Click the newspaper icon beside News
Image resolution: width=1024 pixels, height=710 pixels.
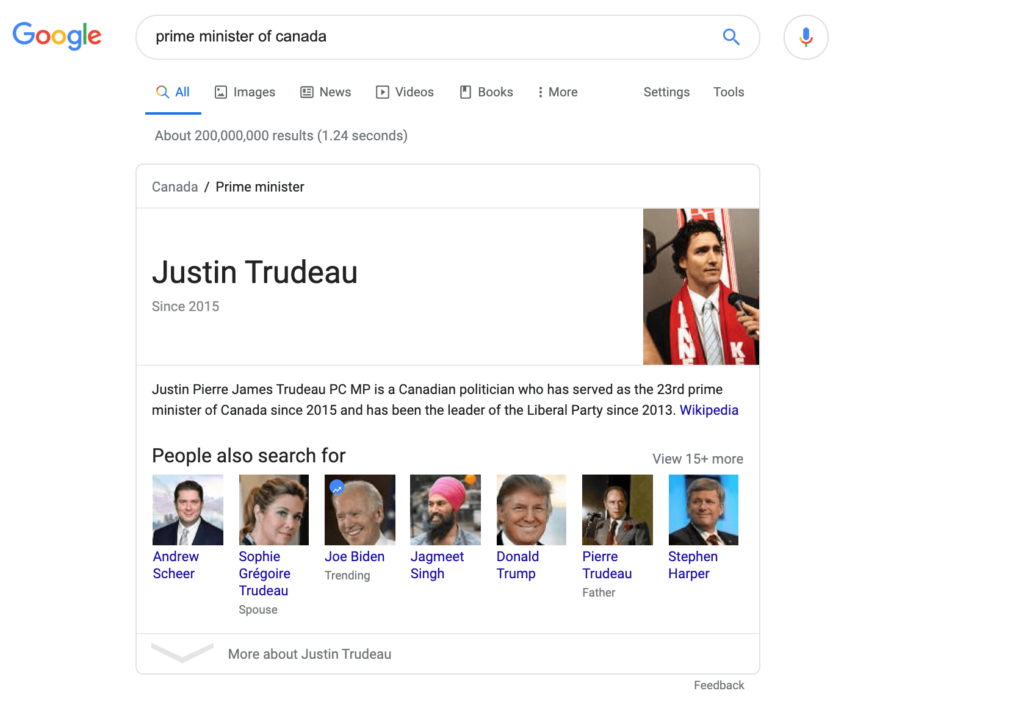tap(305, 91)
